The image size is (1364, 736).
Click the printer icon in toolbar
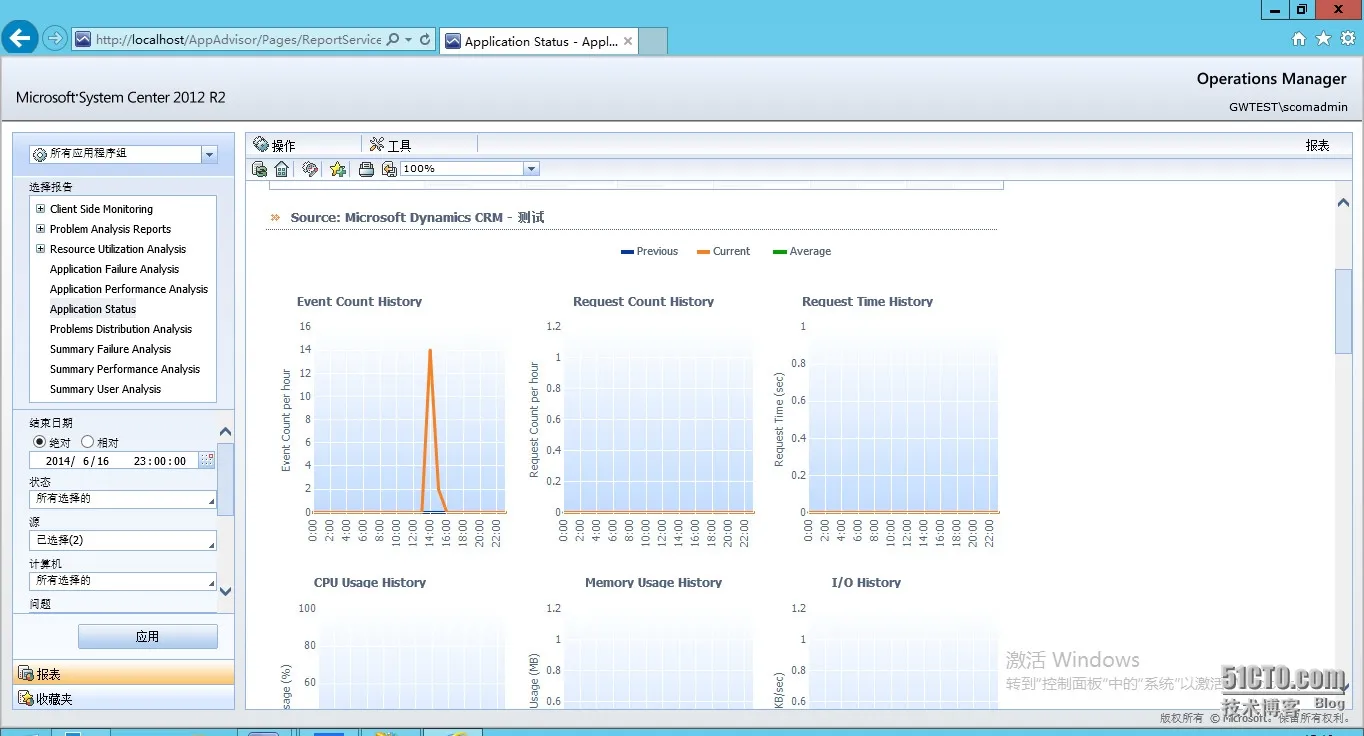pos(366,169)
